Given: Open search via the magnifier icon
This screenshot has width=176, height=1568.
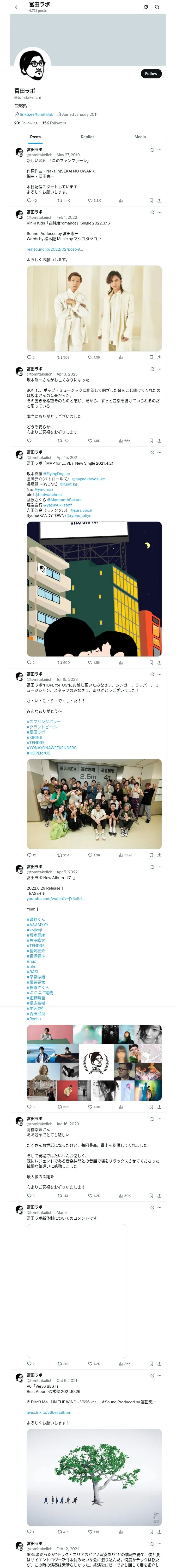Looking at the screenshot, I should (157, 7).
